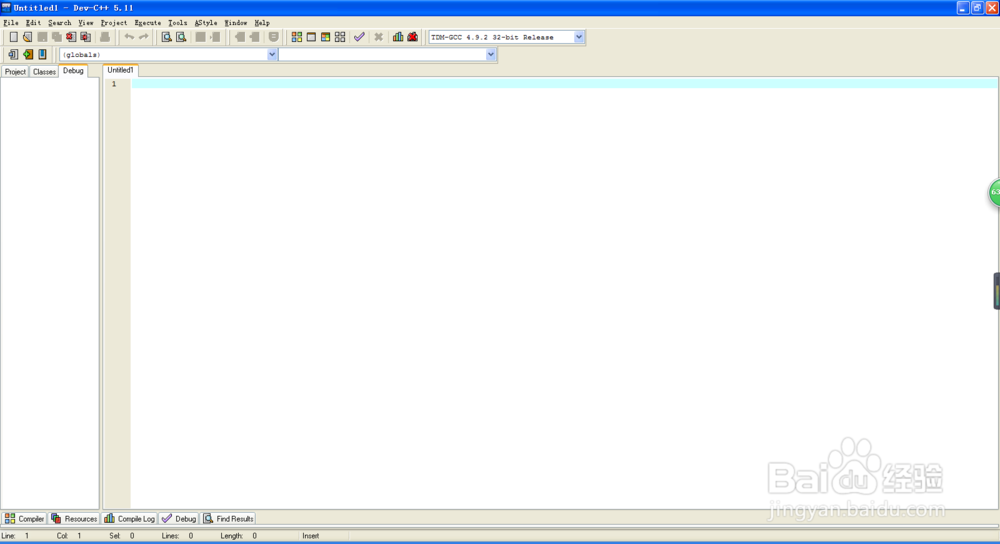Viewport: 1000px width, 544px height.
Task: Click the Redo arrow icon
Action: pos(143,37)
